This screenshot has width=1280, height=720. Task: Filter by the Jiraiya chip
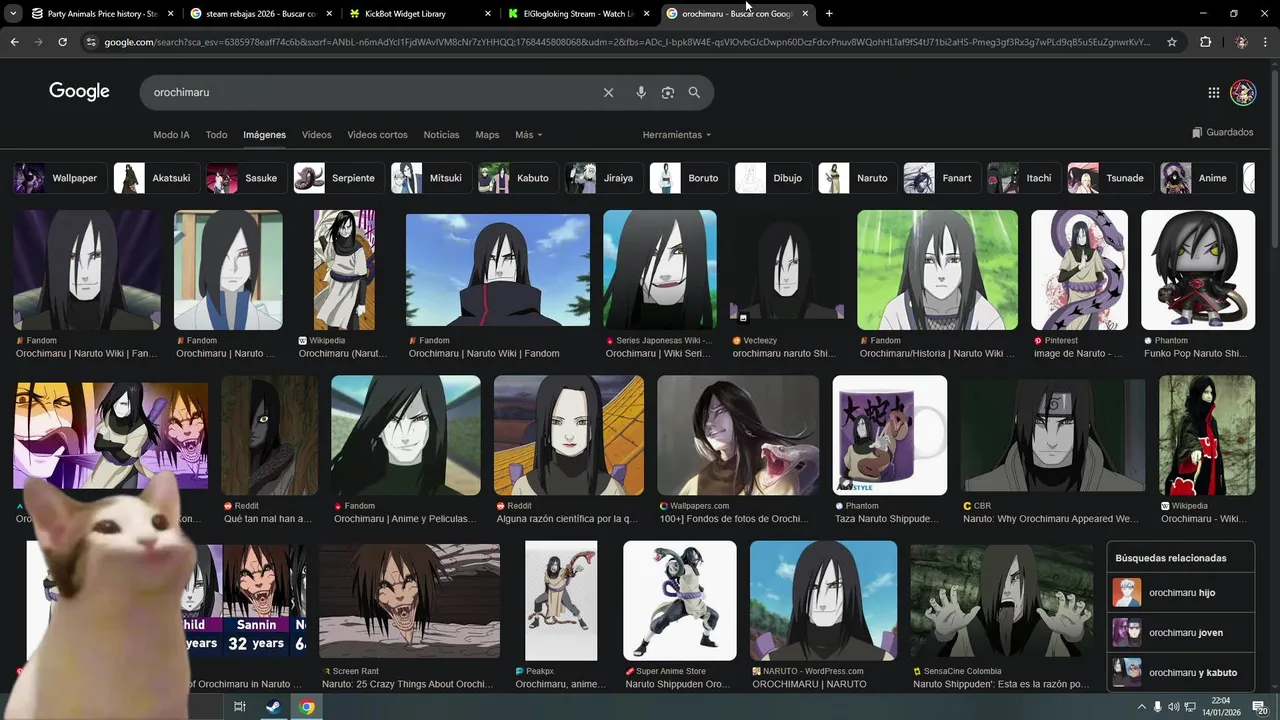click(x=604, y=178)
